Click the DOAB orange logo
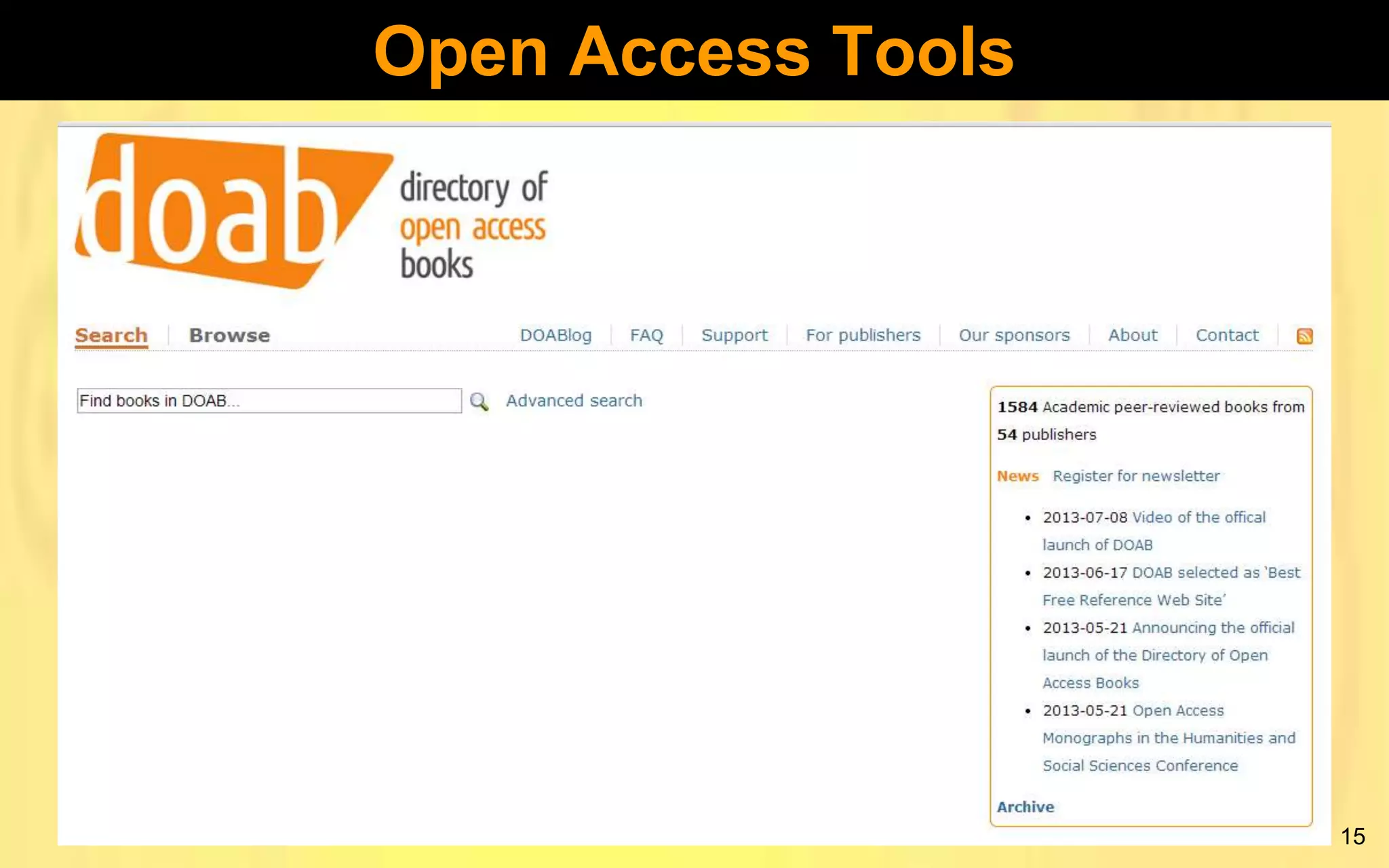The height and width of the screenshot is (868, 1389). [x=234, y=211]
